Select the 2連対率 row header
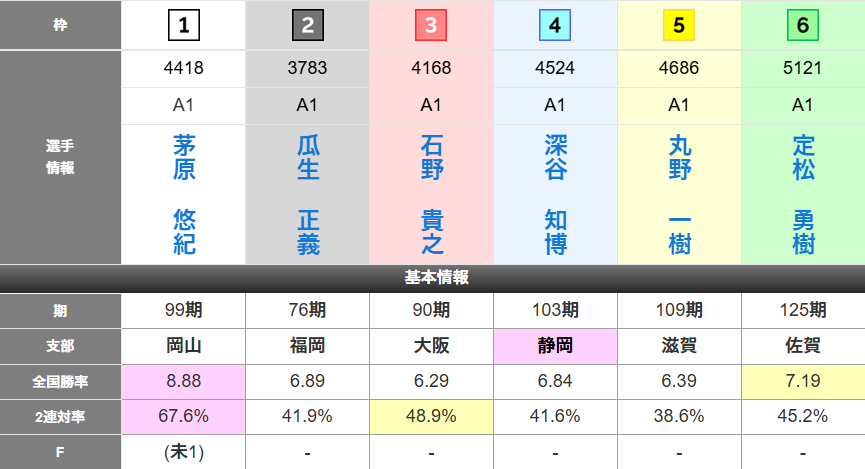865x469 pixels. 60,416
